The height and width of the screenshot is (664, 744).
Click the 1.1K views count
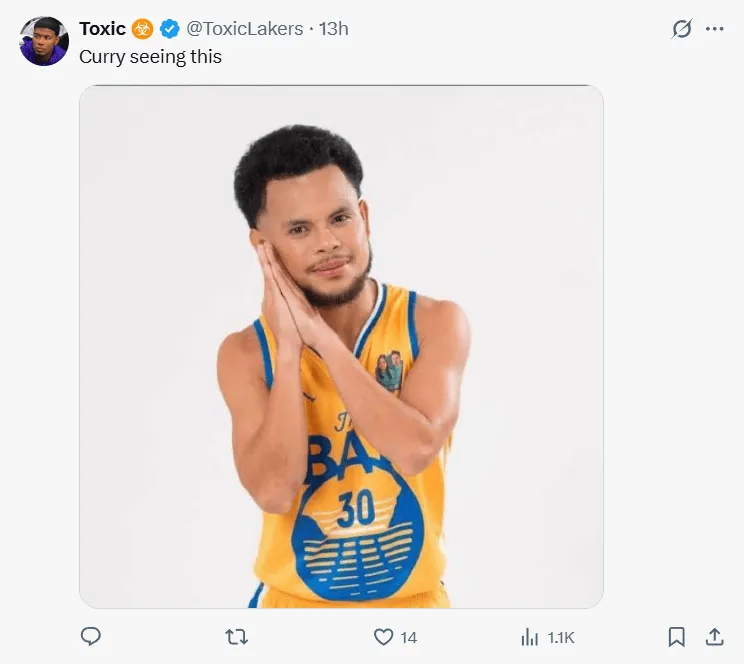click(561, 637)
